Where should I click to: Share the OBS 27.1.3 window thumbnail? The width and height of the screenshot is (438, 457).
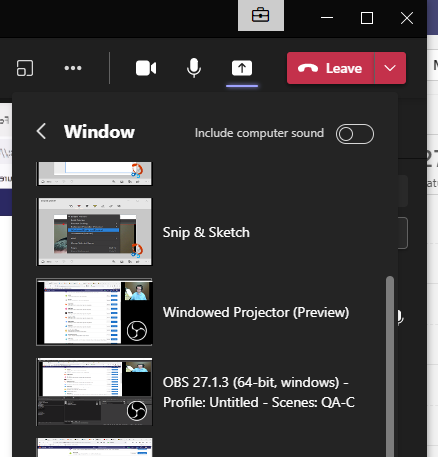94,392
